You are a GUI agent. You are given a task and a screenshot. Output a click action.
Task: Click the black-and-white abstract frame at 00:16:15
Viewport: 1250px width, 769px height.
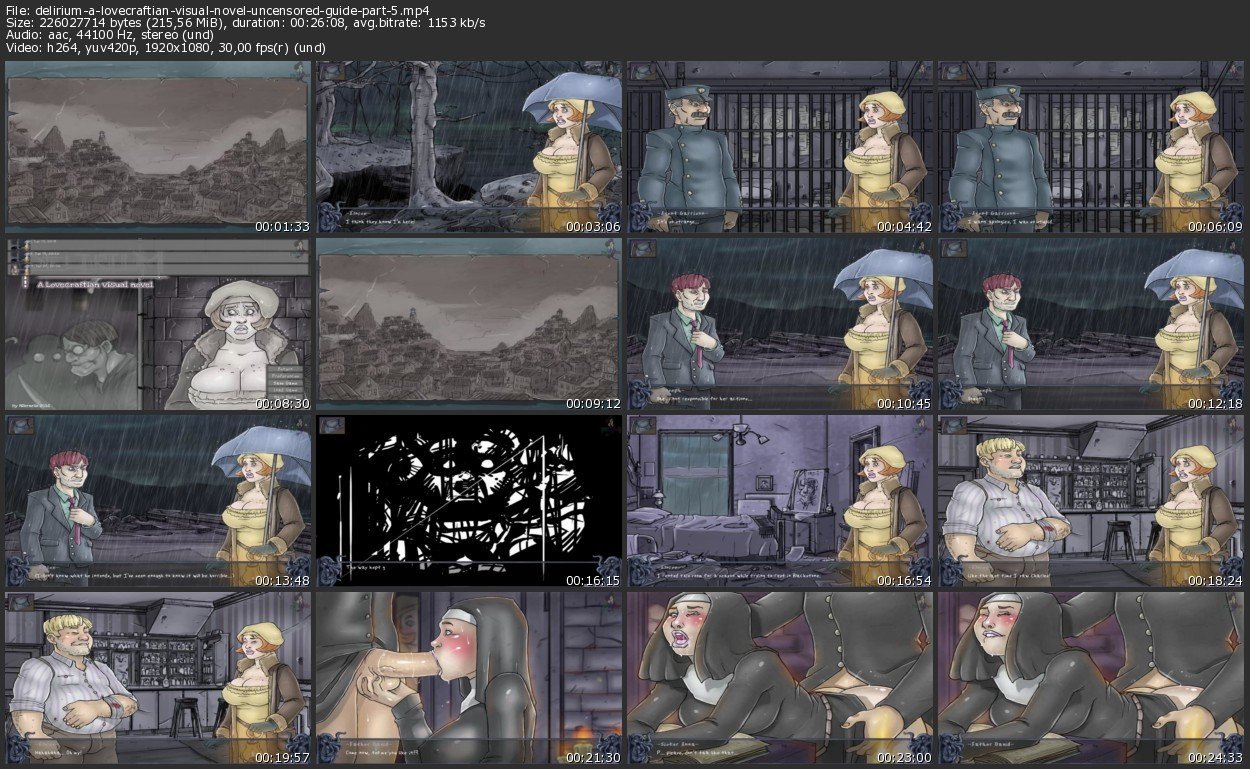click(469, 501)
